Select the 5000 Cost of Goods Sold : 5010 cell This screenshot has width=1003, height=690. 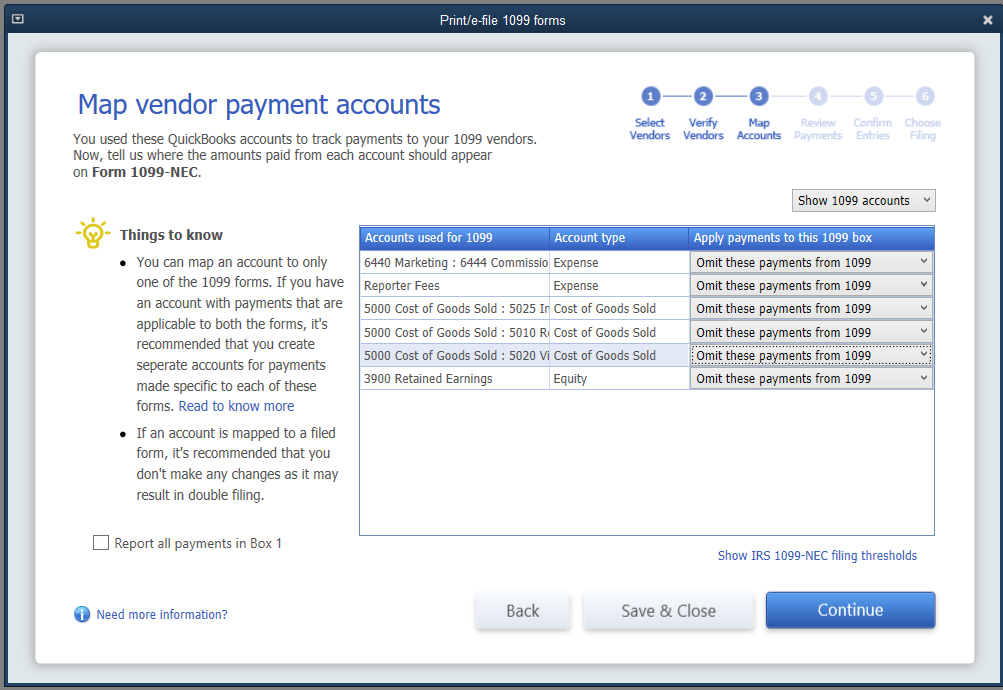455,332
